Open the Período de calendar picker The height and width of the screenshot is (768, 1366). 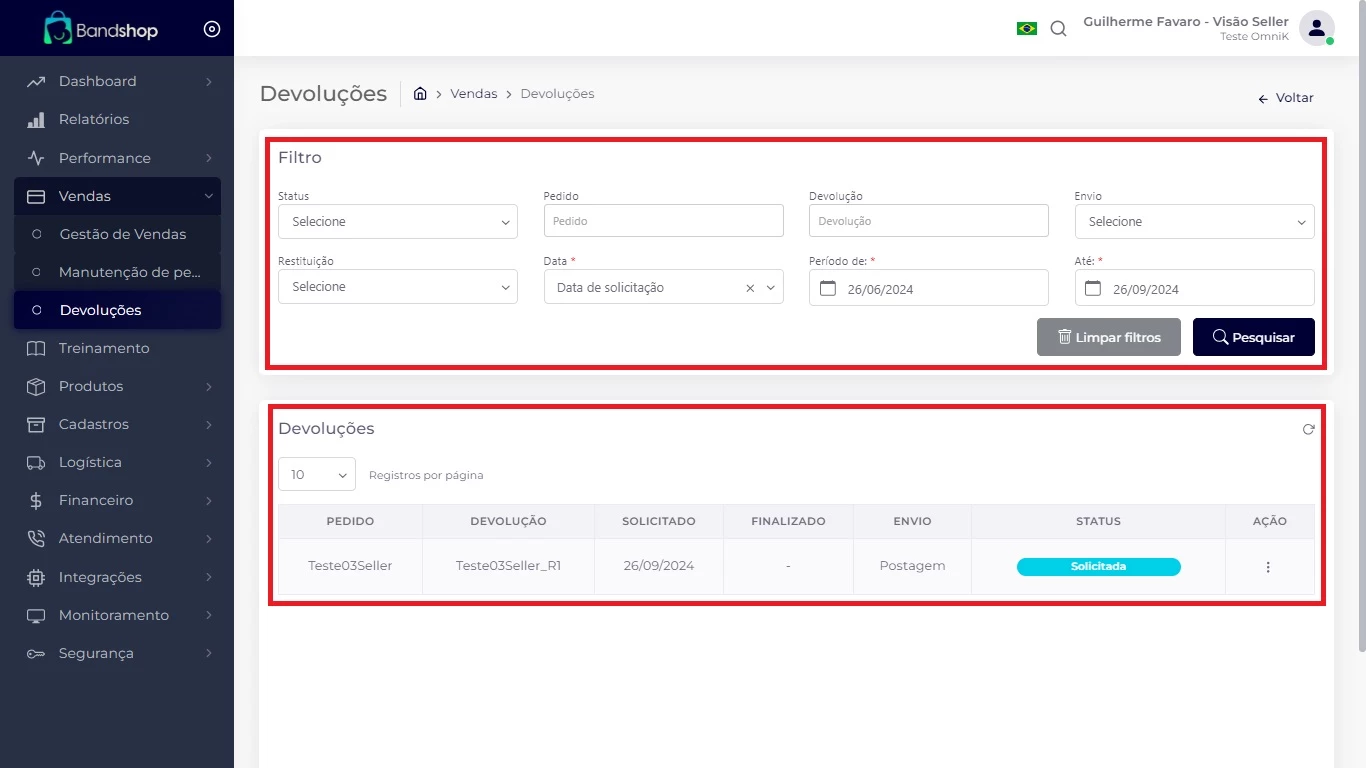827,288
